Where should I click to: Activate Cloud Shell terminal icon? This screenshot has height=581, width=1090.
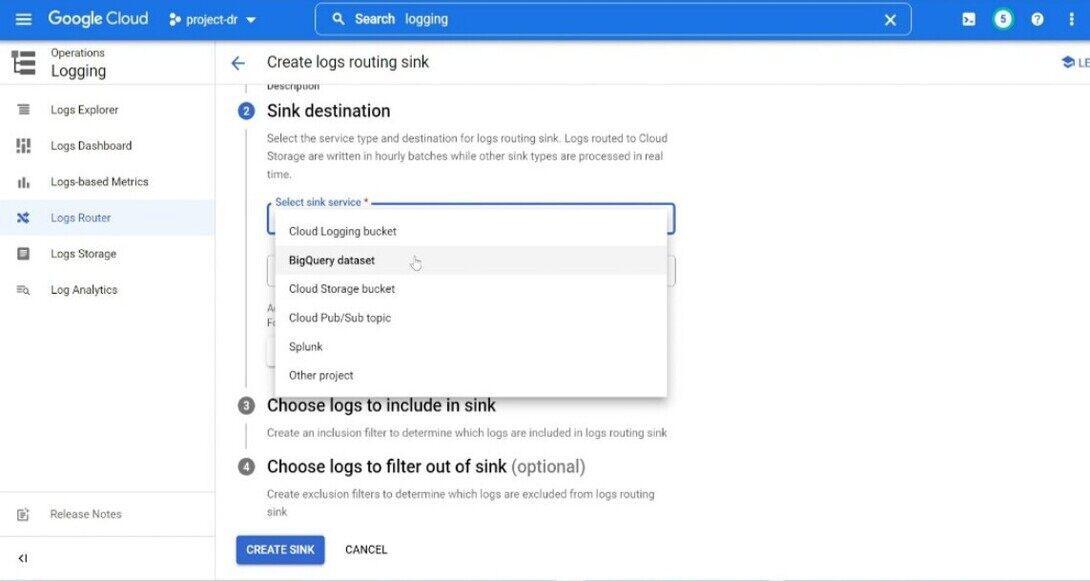(x=968, y=19)
